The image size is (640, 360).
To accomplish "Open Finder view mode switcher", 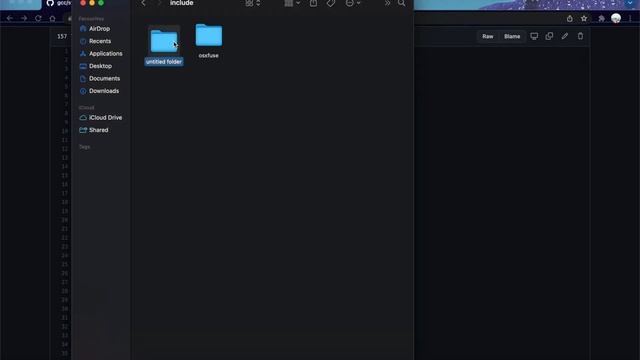I will 253,3.
